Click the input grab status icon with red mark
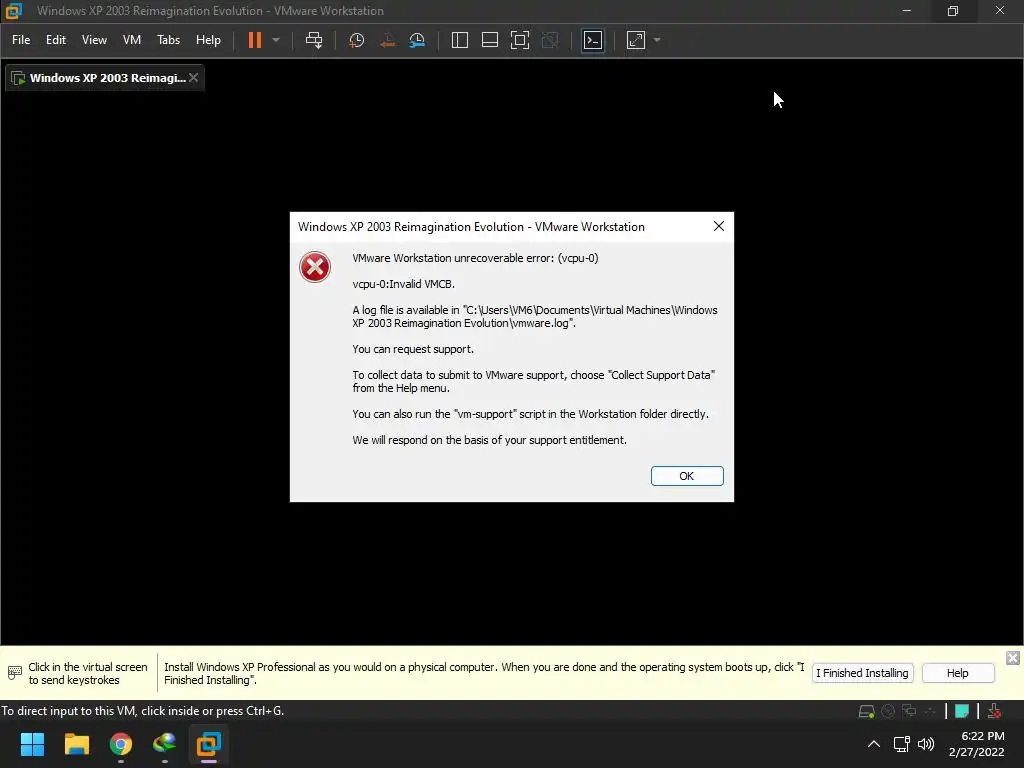This screenshot has height=768, width=1024. point(994,711)
